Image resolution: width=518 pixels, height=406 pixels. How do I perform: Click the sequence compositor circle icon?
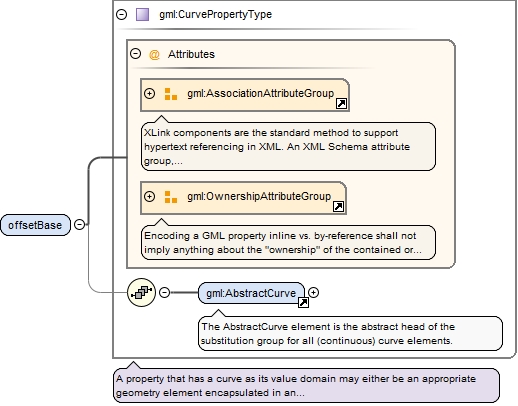coord(141,292)
